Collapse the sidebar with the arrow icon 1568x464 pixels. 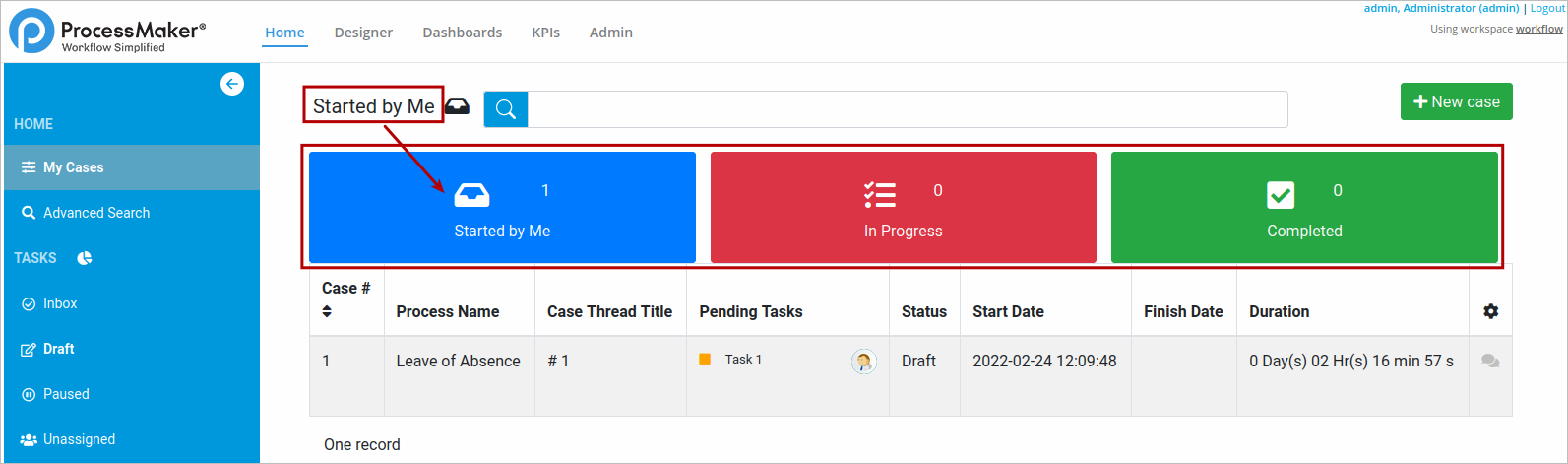point(232,84)
